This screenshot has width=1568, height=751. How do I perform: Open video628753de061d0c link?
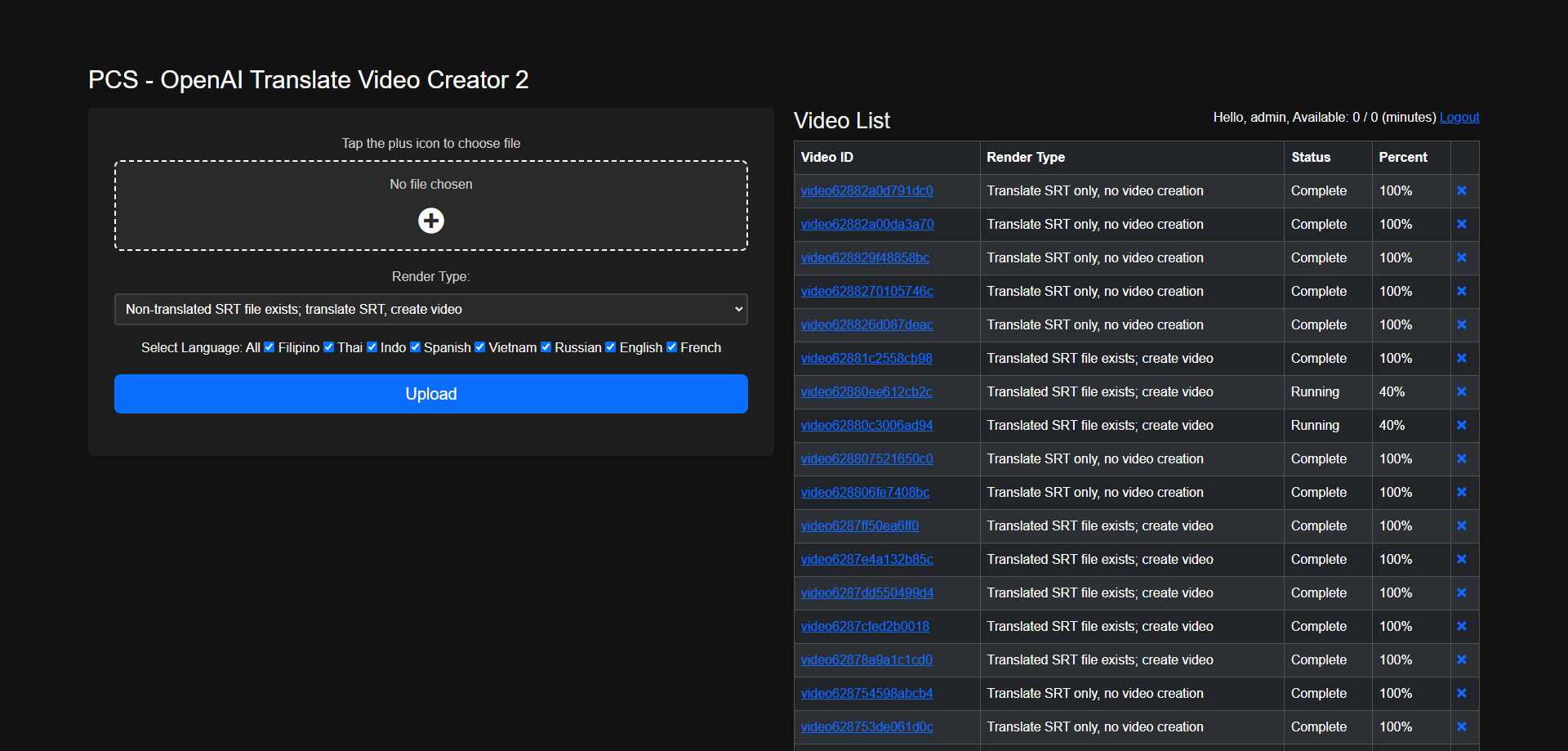click(x=866, y=726)
